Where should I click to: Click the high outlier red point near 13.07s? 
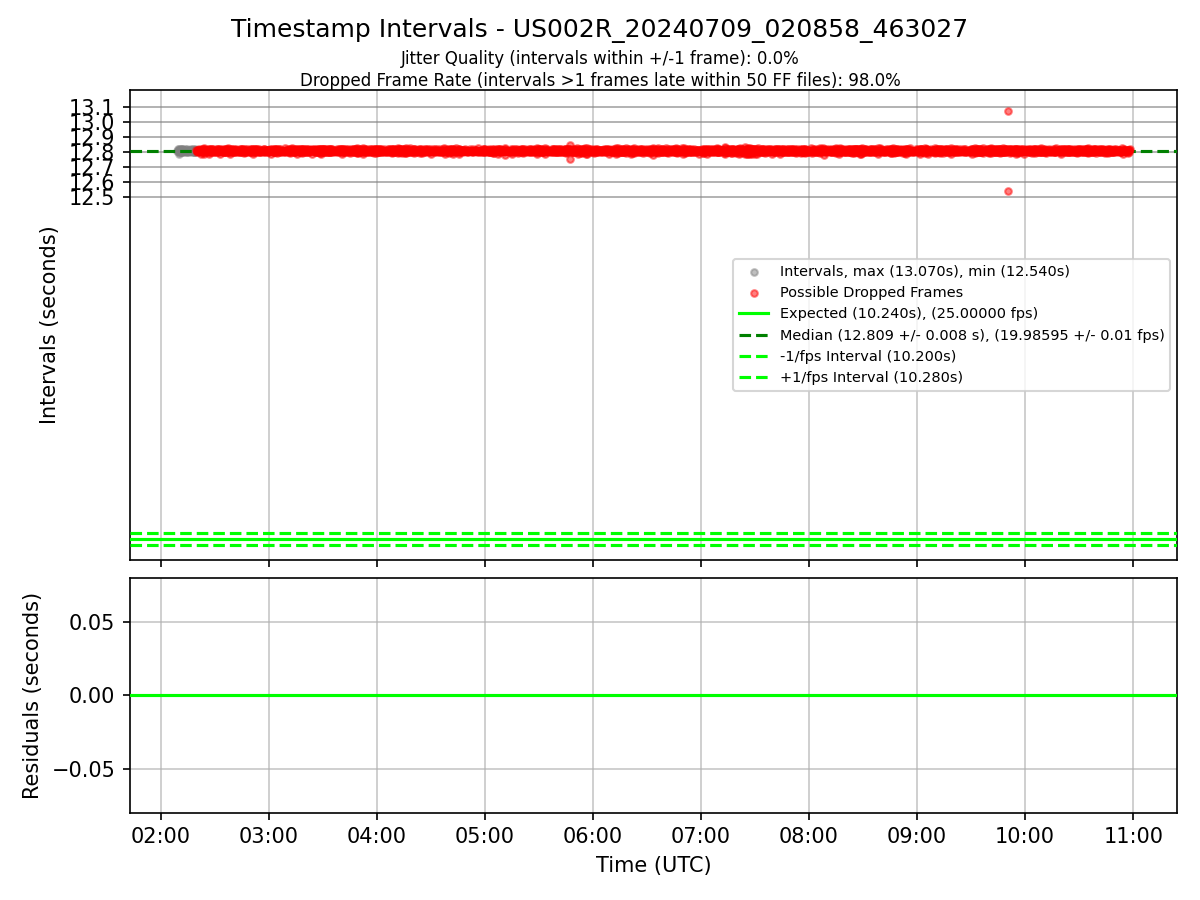(1008, 111)
